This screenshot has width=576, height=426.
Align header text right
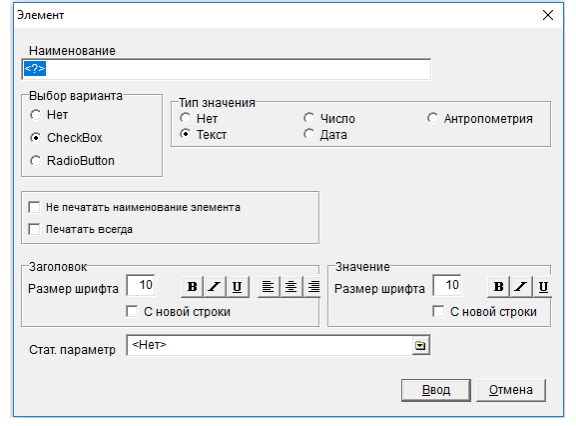click(x=312, y=287)
